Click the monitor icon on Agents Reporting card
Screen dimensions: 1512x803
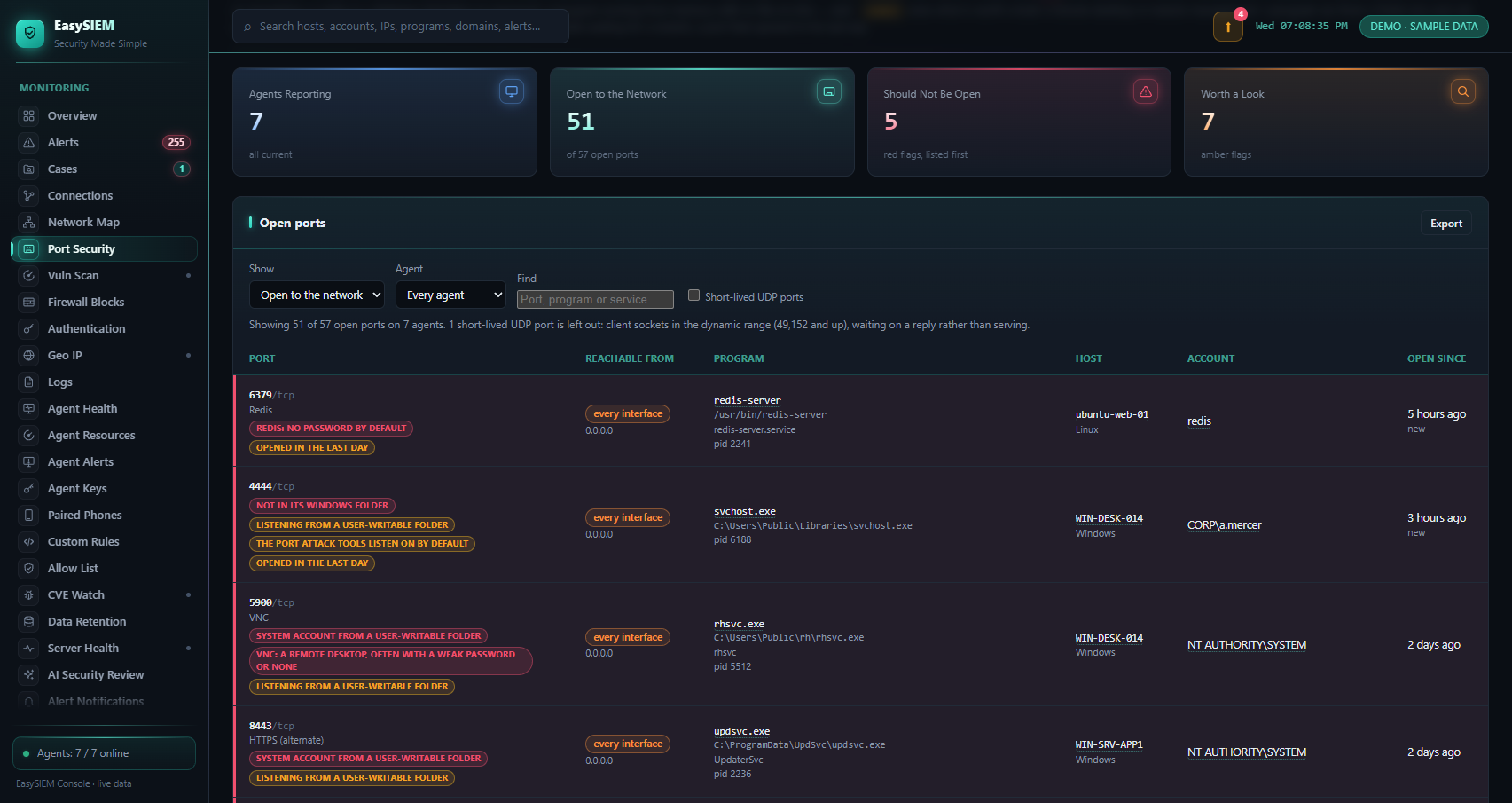[512, 91]
